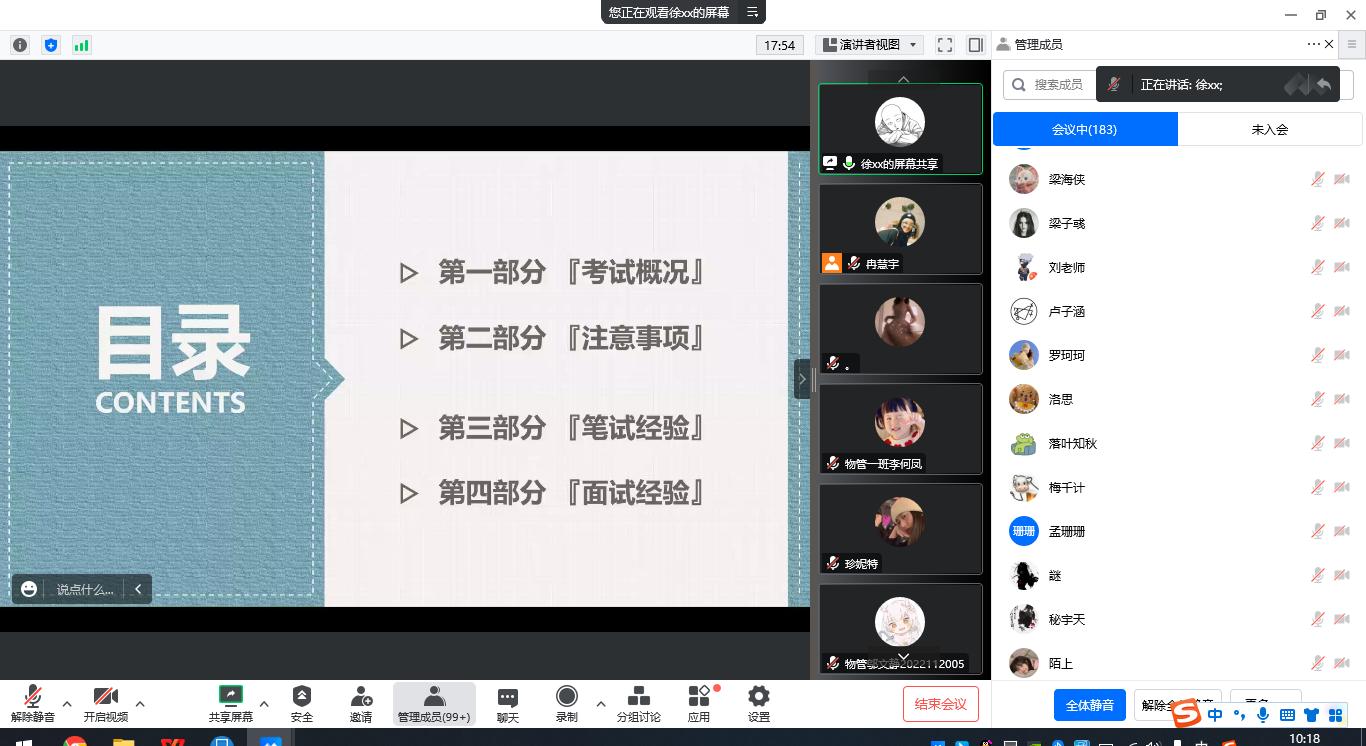Open the Apps (应用) icon
The height and width of the screenshot is (746, 1366).
pyautogui.click(x=699, y=697)
